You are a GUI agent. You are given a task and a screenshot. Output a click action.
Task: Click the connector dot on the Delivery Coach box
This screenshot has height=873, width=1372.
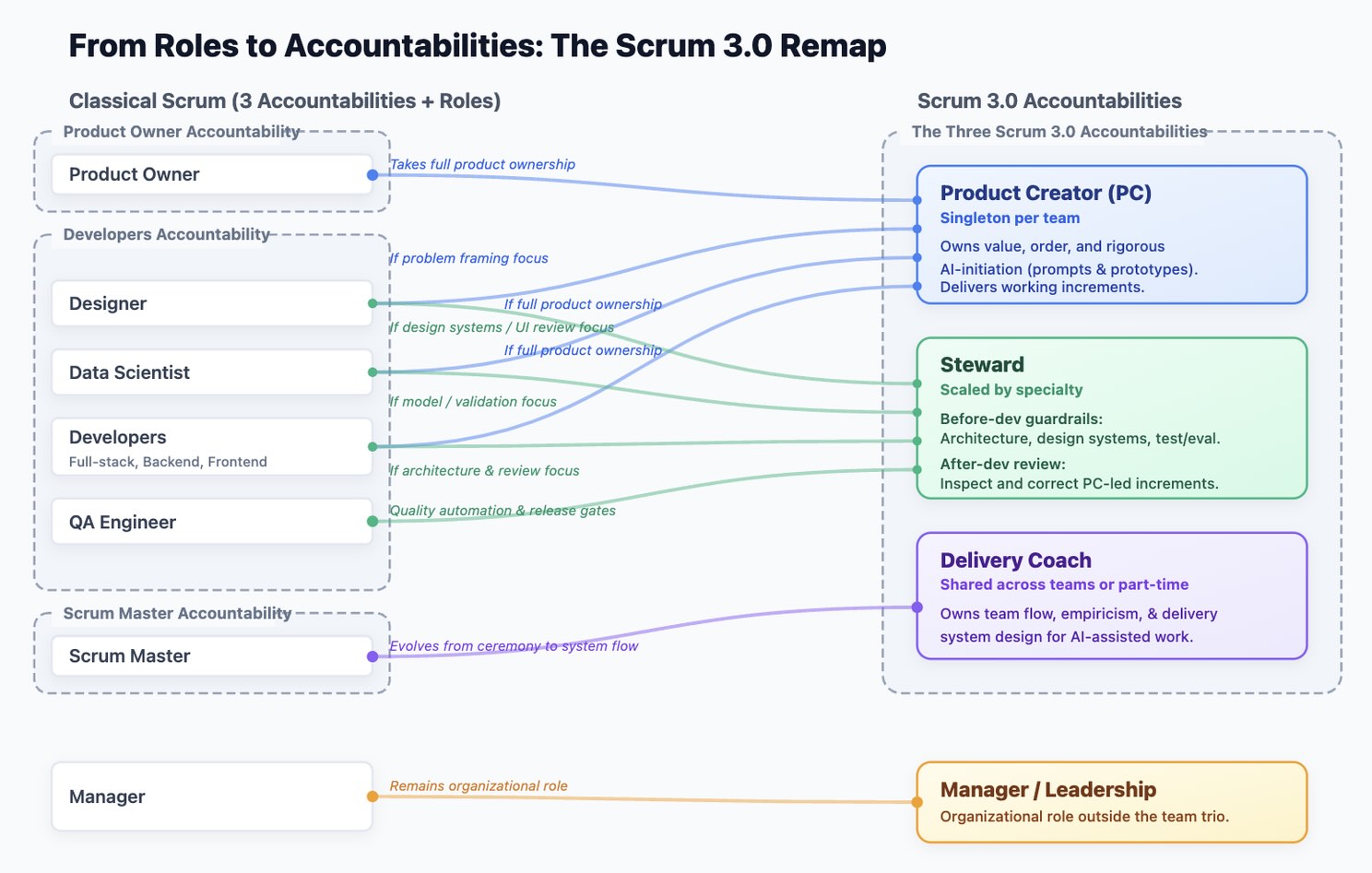[916, 608]
